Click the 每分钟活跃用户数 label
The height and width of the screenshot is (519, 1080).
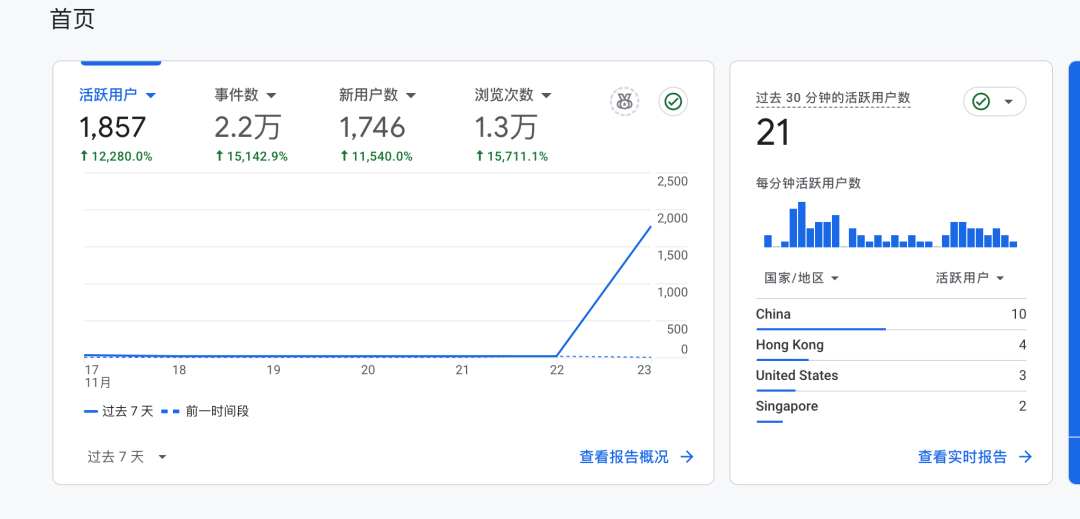pyautogui.click(x=808, y=184)
